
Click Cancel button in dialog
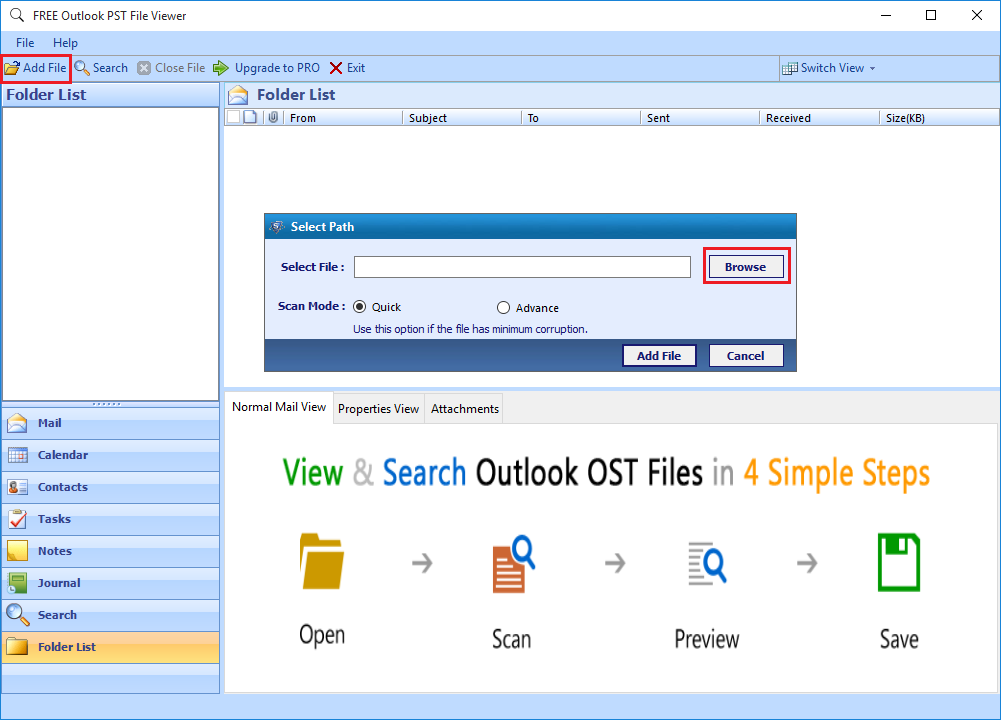pyautogui.click(x=746, y=356)
